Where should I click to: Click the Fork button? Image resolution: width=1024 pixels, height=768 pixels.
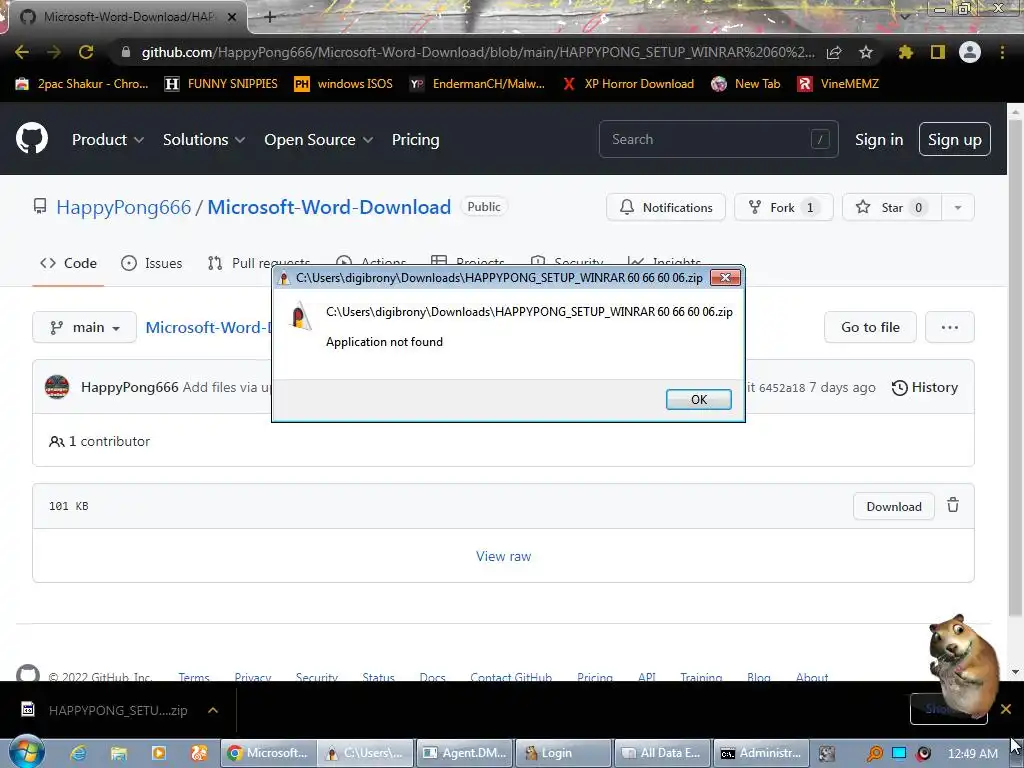(x=784, y=208)
